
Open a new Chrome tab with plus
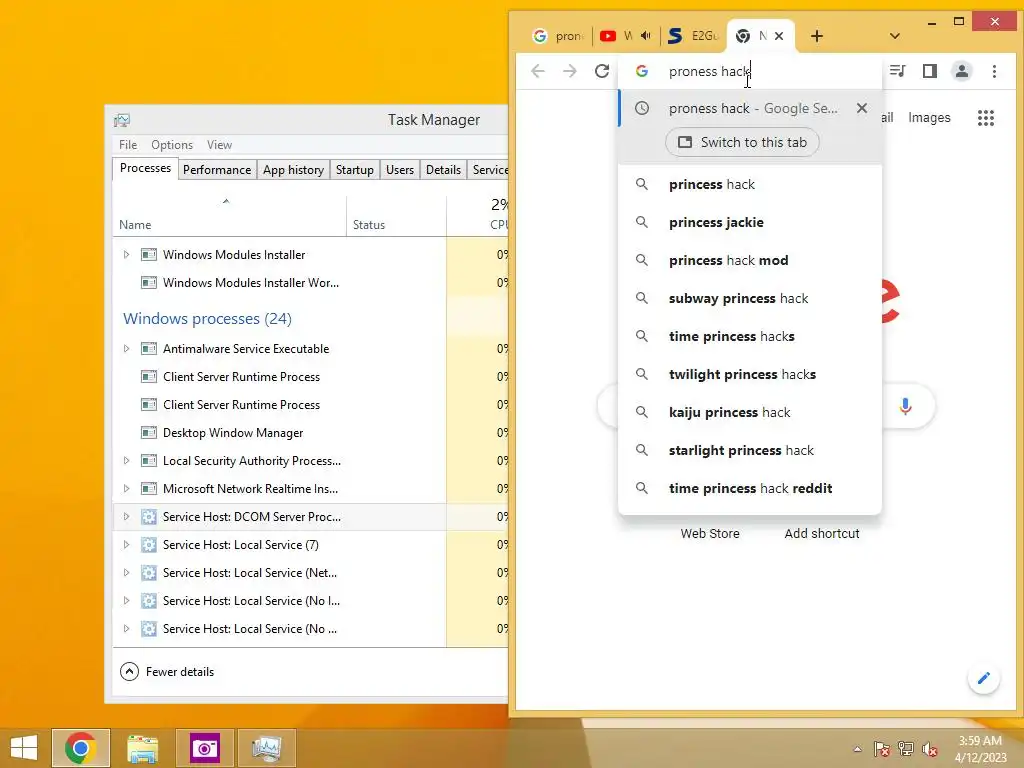tap(816, 36)
